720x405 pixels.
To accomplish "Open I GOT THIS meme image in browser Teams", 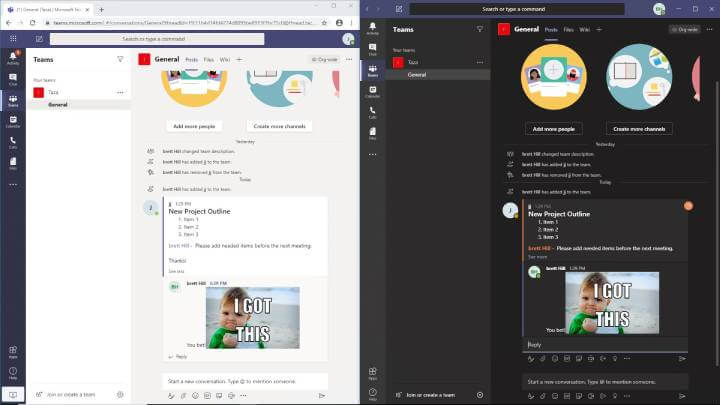I will pos(253,318).
